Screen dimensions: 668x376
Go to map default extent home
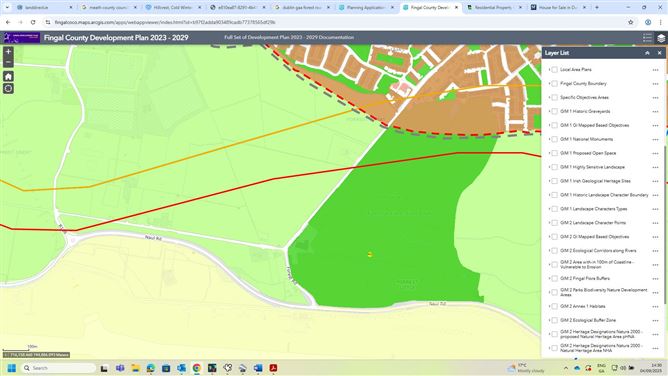pyautogui.click(x=8, y=76)
